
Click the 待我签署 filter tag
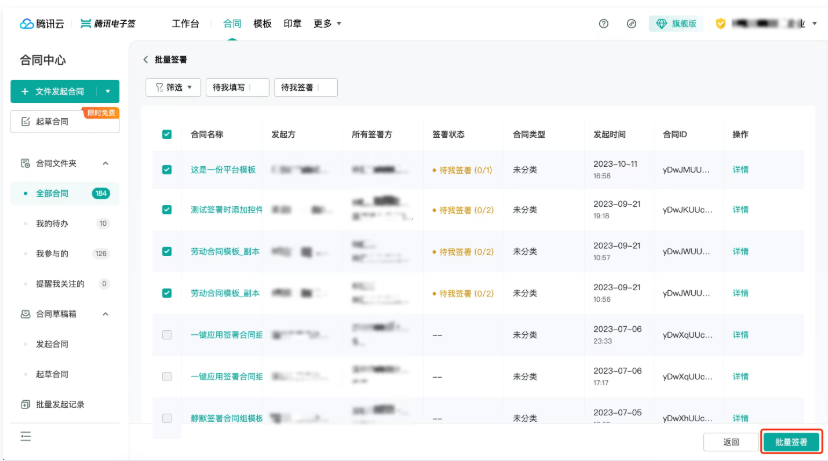[x=306, y=88]
